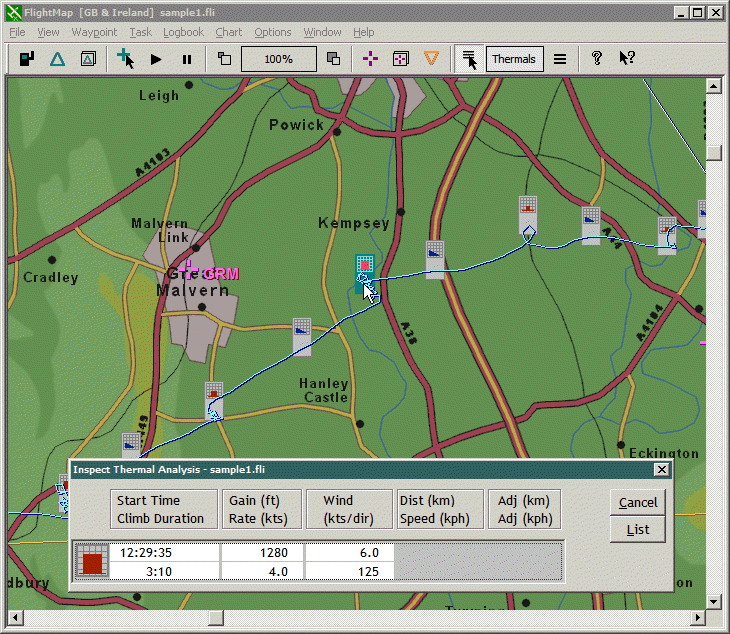Click the context help pointer icon
730x634 pixels.
tap(627, 59)
